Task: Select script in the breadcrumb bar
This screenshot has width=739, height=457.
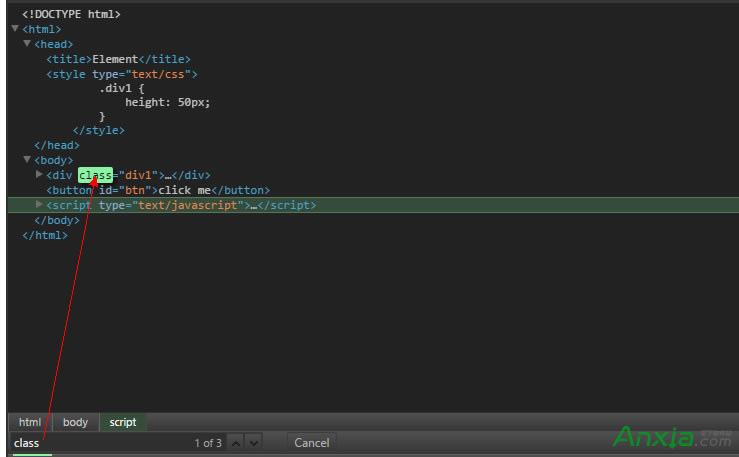Action: pyautogui.click(x=123, y=422)
